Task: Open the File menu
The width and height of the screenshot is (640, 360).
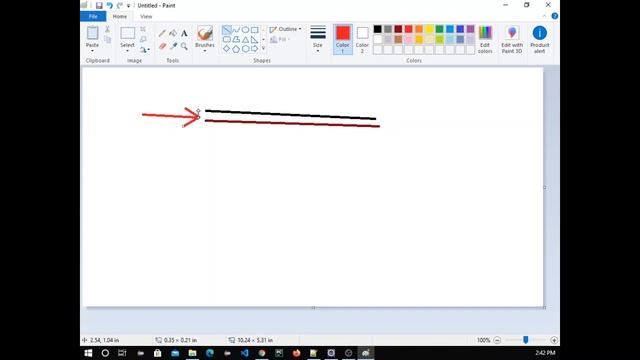Action: click(93, 16)
